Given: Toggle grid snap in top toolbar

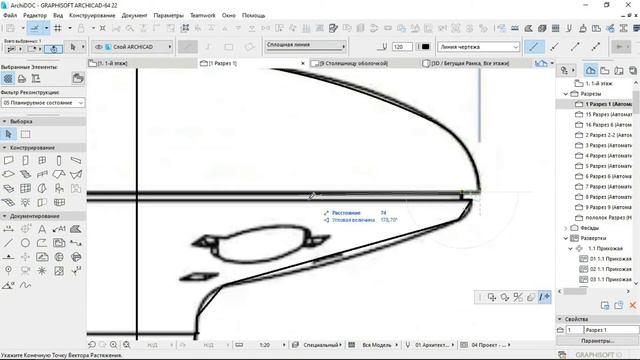Looking at the screenshot, I should pyautogui.click(x=58, y=28).
